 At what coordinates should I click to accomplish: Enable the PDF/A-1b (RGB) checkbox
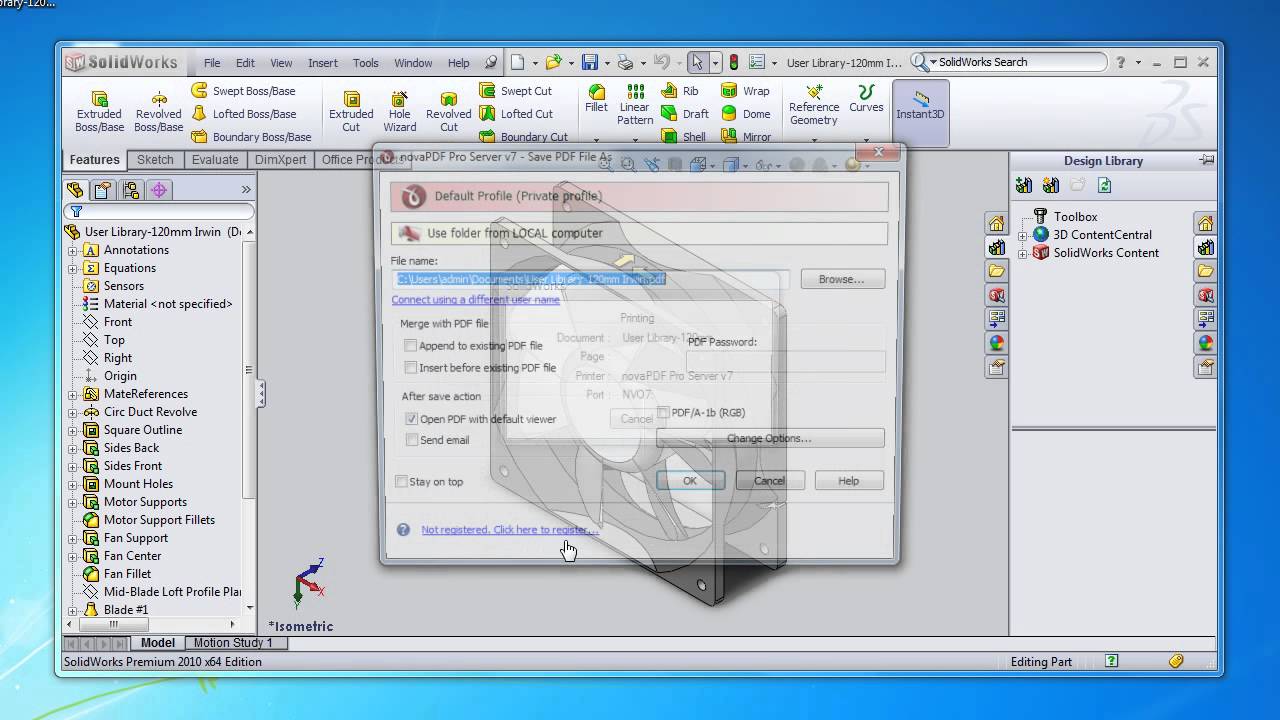click(x=663, y=412)
